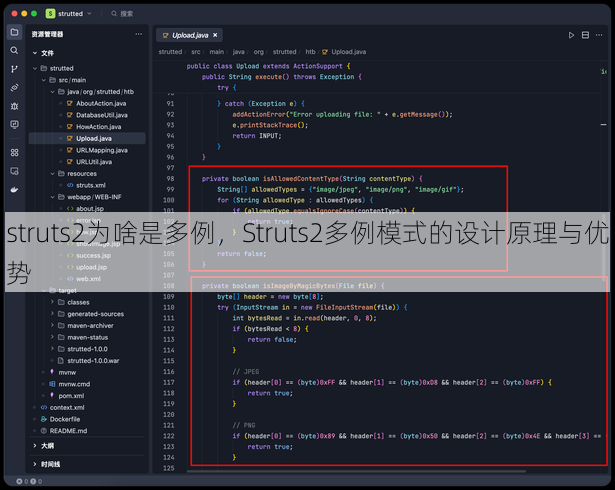Open the Search icon in activity bar
Viewport: 615px width, 490px height.
(15, 51)
